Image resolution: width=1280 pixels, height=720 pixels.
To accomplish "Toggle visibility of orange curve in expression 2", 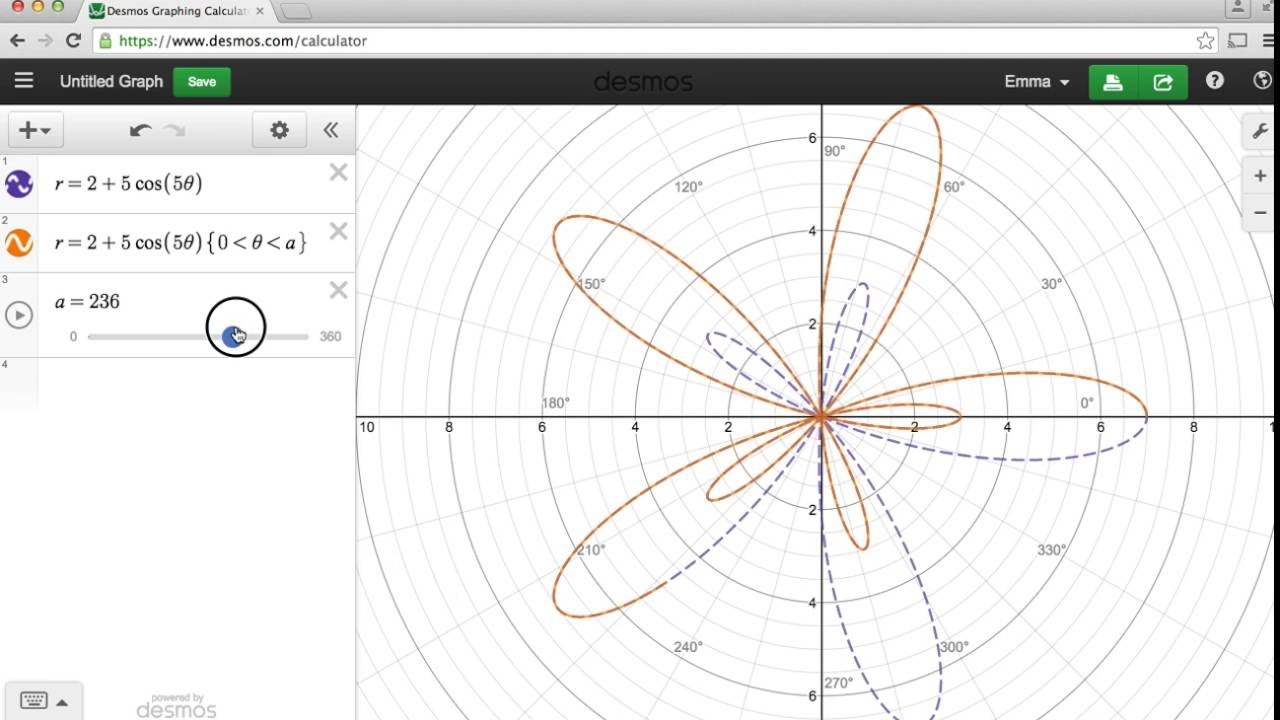I will click(x=19, y=243).
